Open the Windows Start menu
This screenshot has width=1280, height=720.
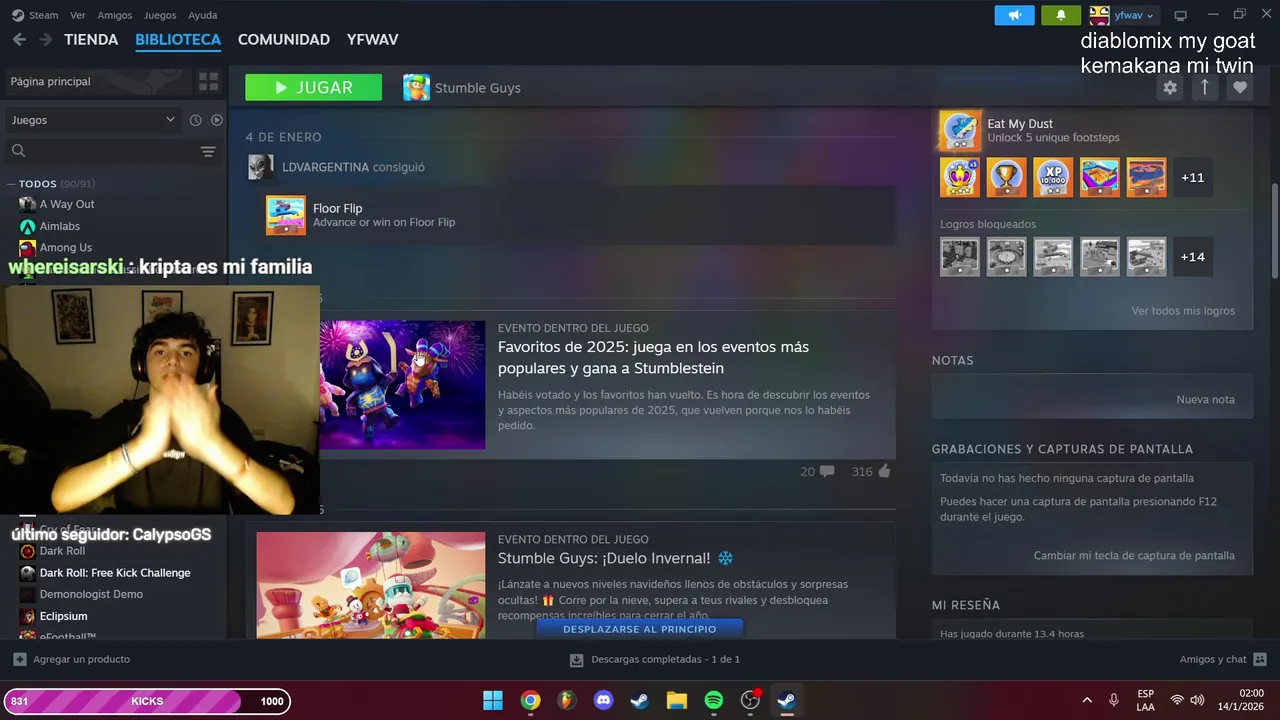coord(493,700)
